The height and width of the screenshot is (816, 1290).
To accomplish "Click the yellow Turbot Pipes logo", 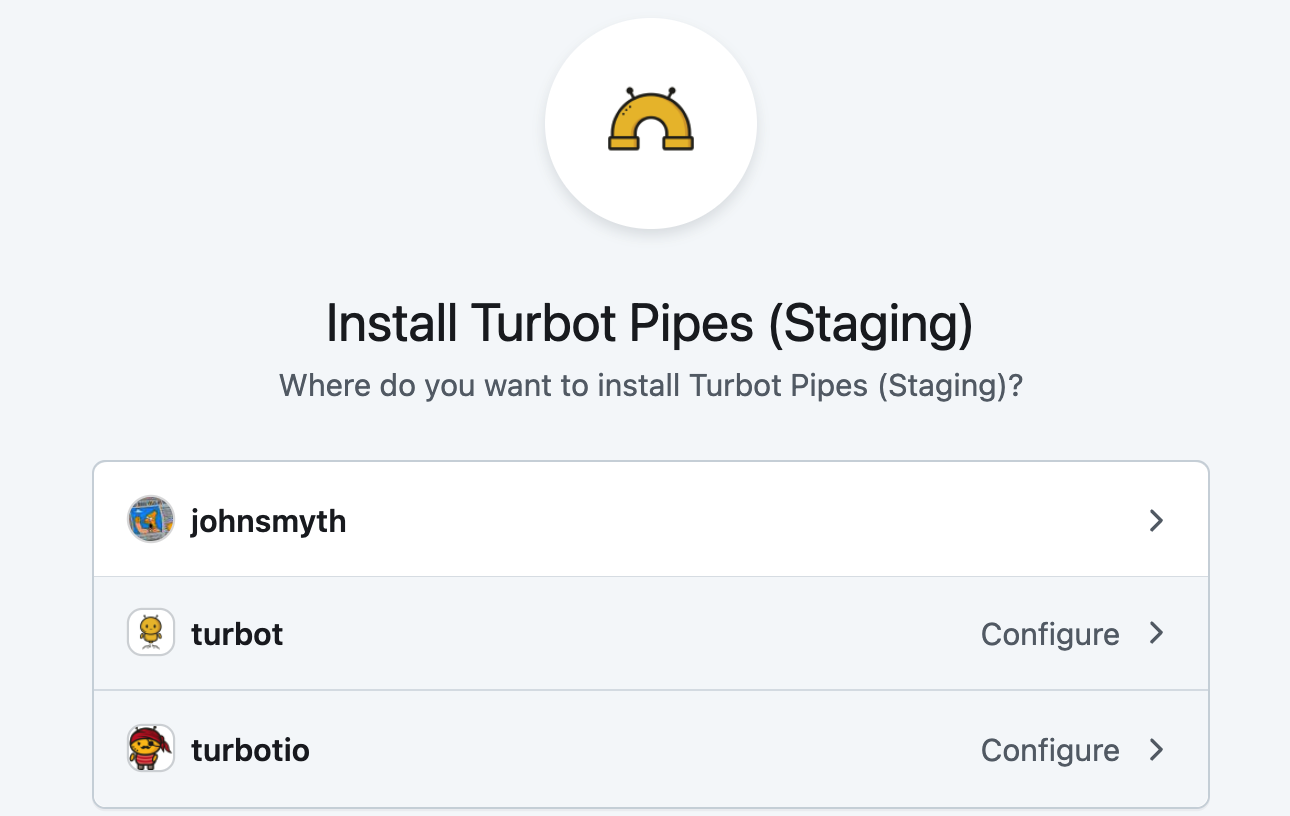I will 651,120.
